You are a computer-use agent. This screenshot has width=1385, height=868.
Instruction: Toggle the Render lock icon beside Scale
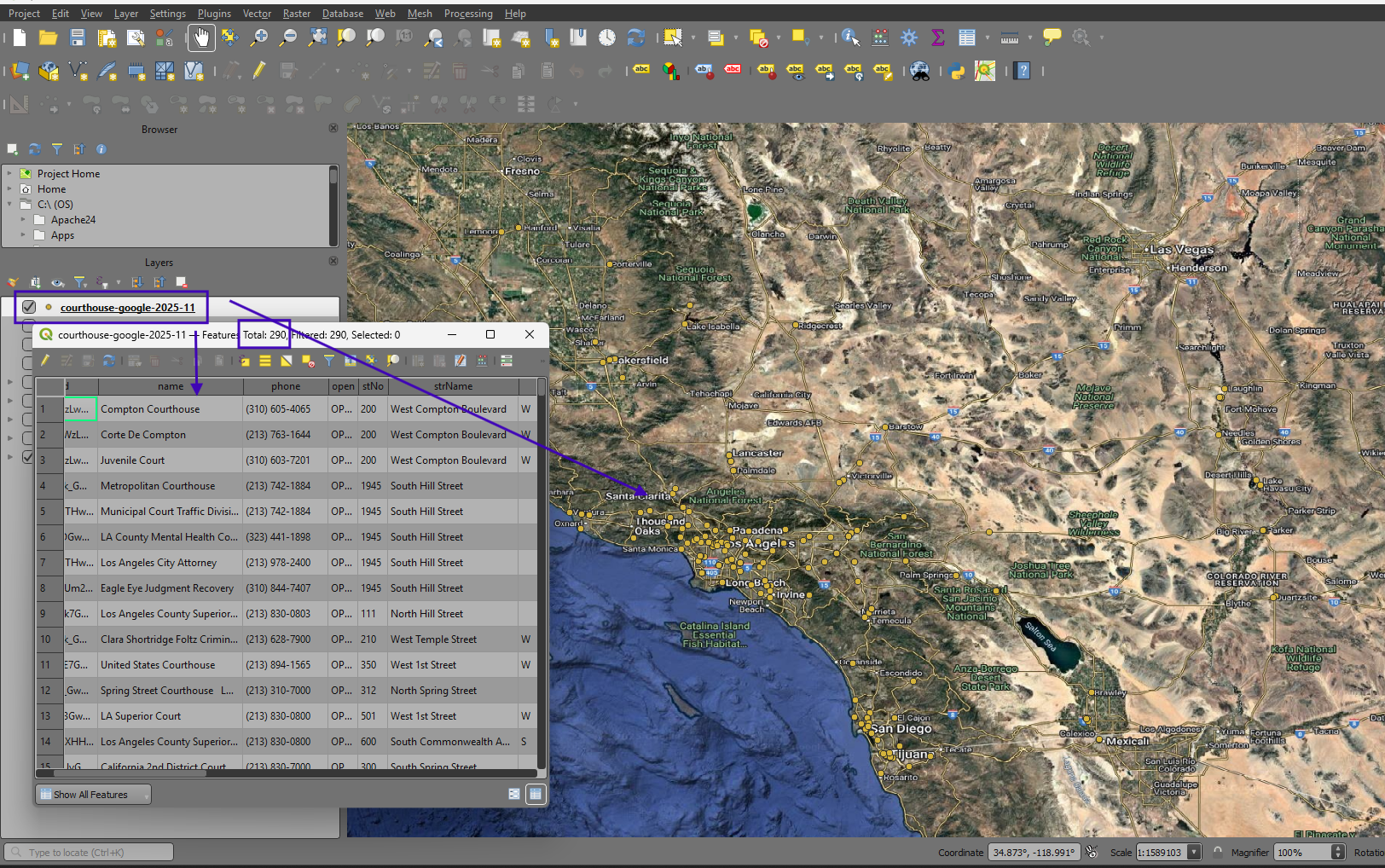1218,852
